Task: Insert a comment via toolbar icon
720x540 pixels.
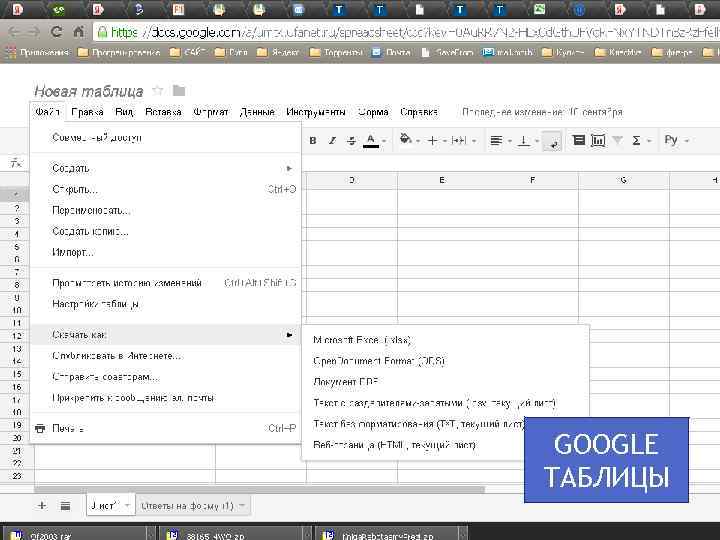Action: [x=579, y=140]
